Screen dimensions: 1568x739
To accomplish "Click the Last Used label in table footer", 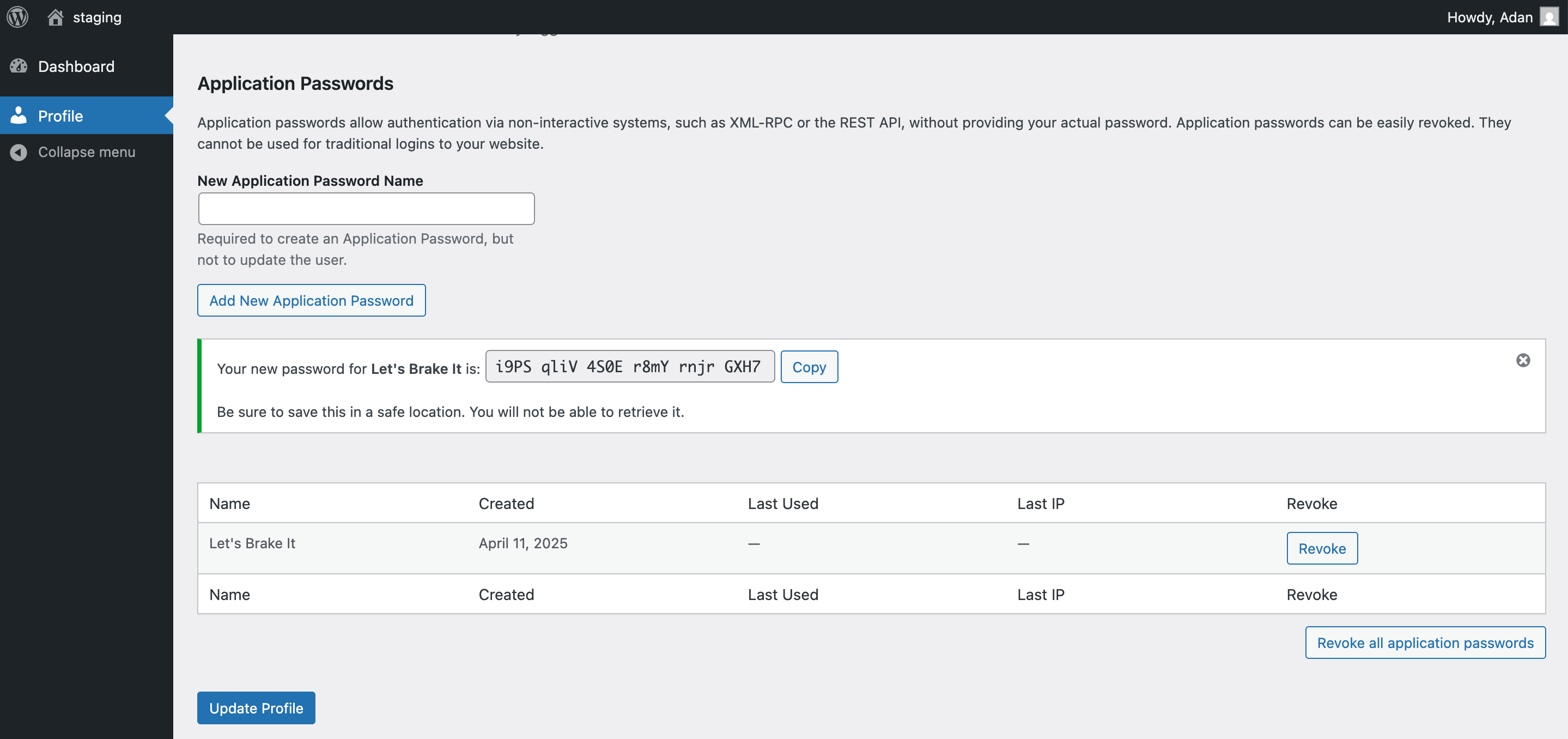I will point(783,595).
